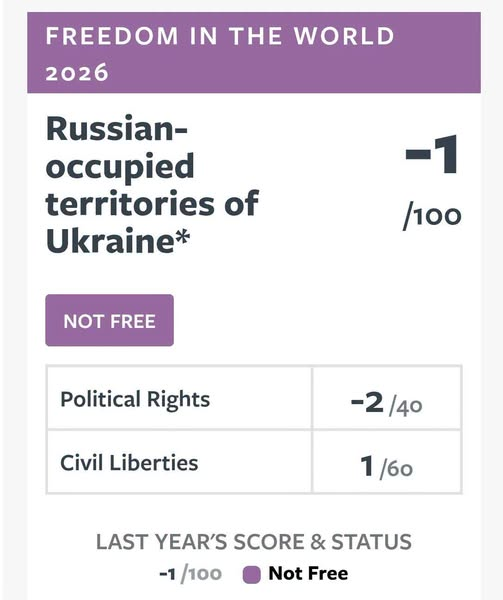Click last year's -1/100 score

[190, 574]
